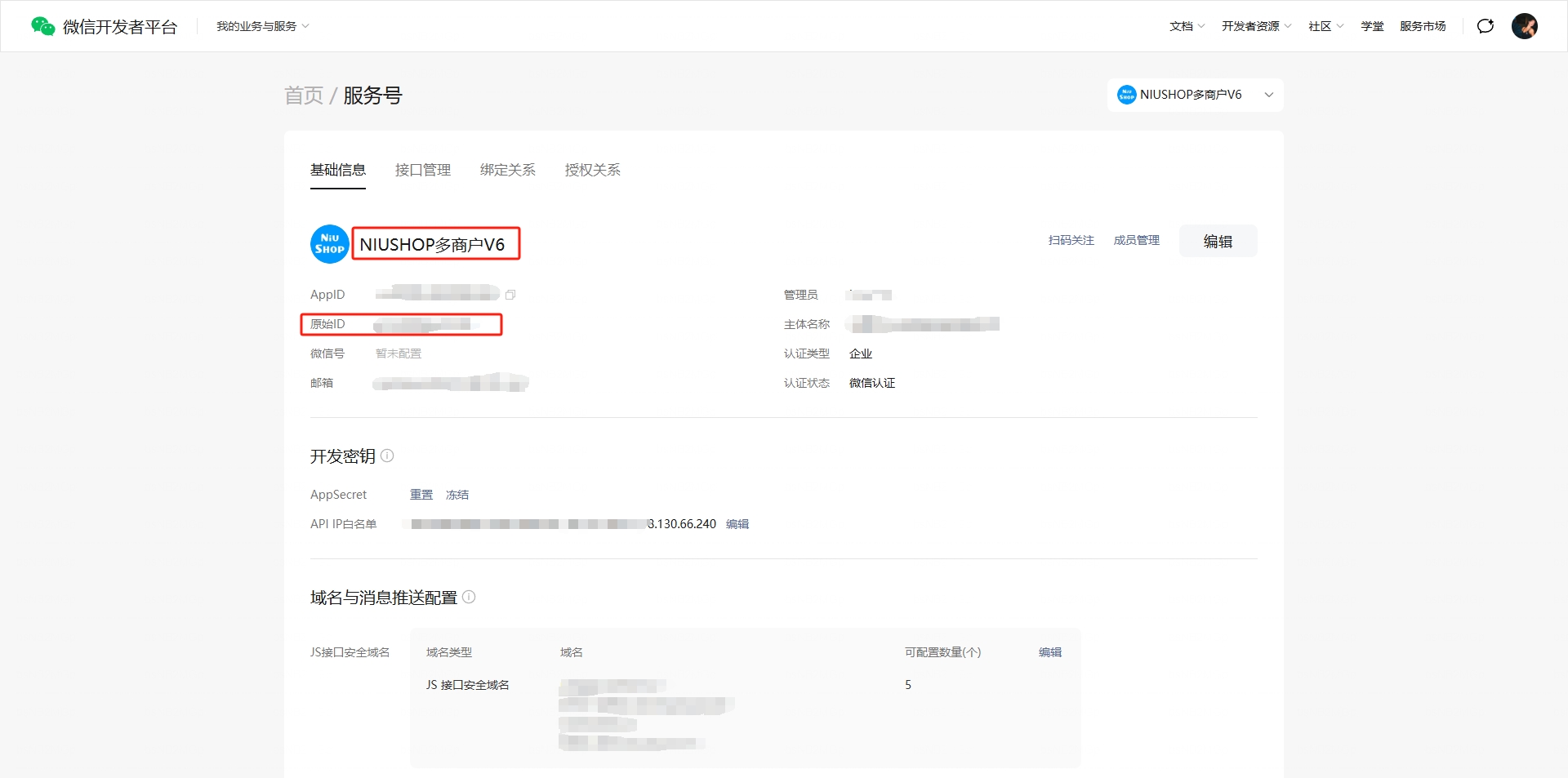Go to 首页 via breadcrumb

(303, 96)
